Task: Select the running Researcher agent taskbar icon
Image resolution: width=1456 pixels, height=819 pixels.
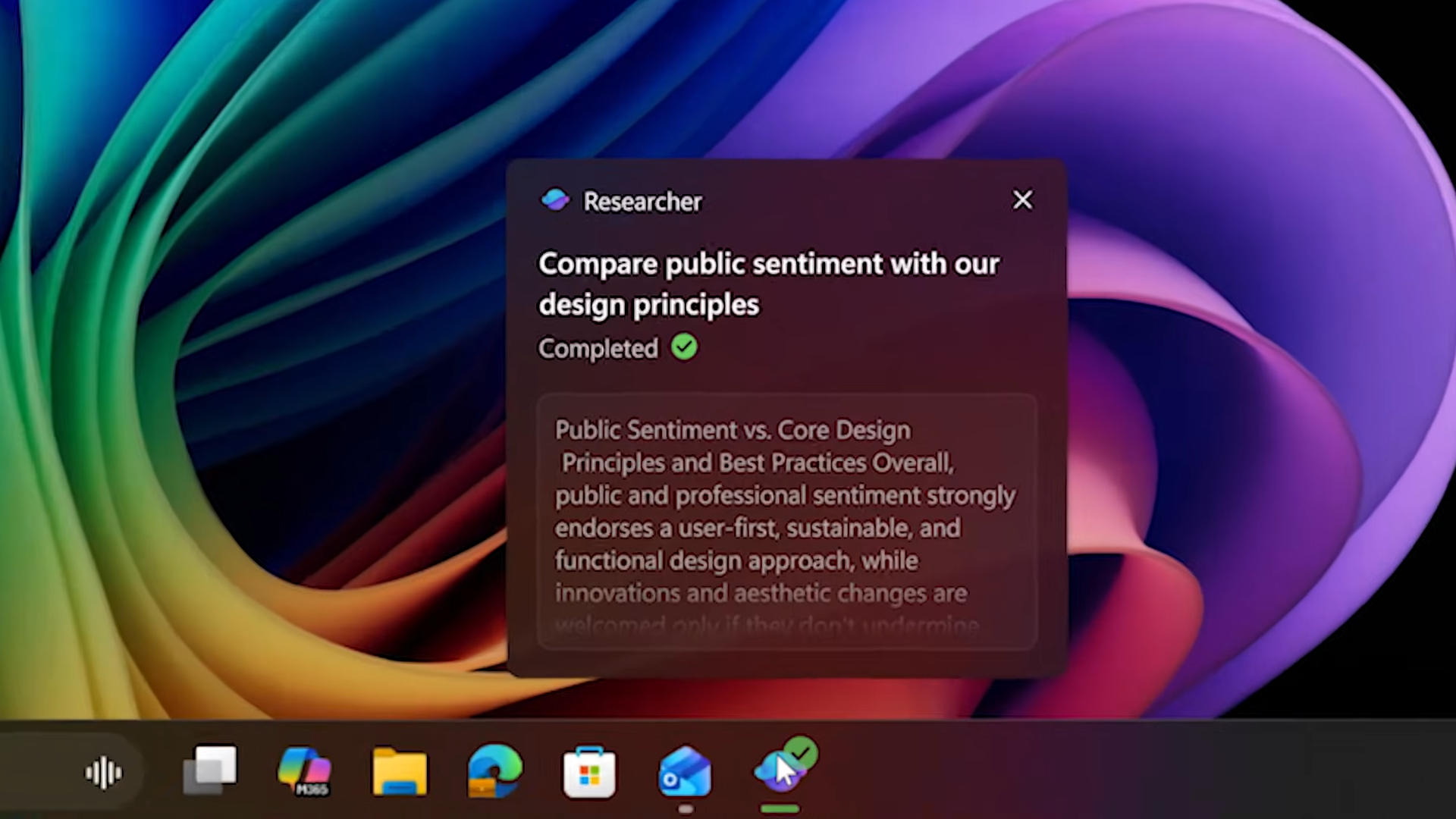Action: pyautogui.click(x=781, y=771)
